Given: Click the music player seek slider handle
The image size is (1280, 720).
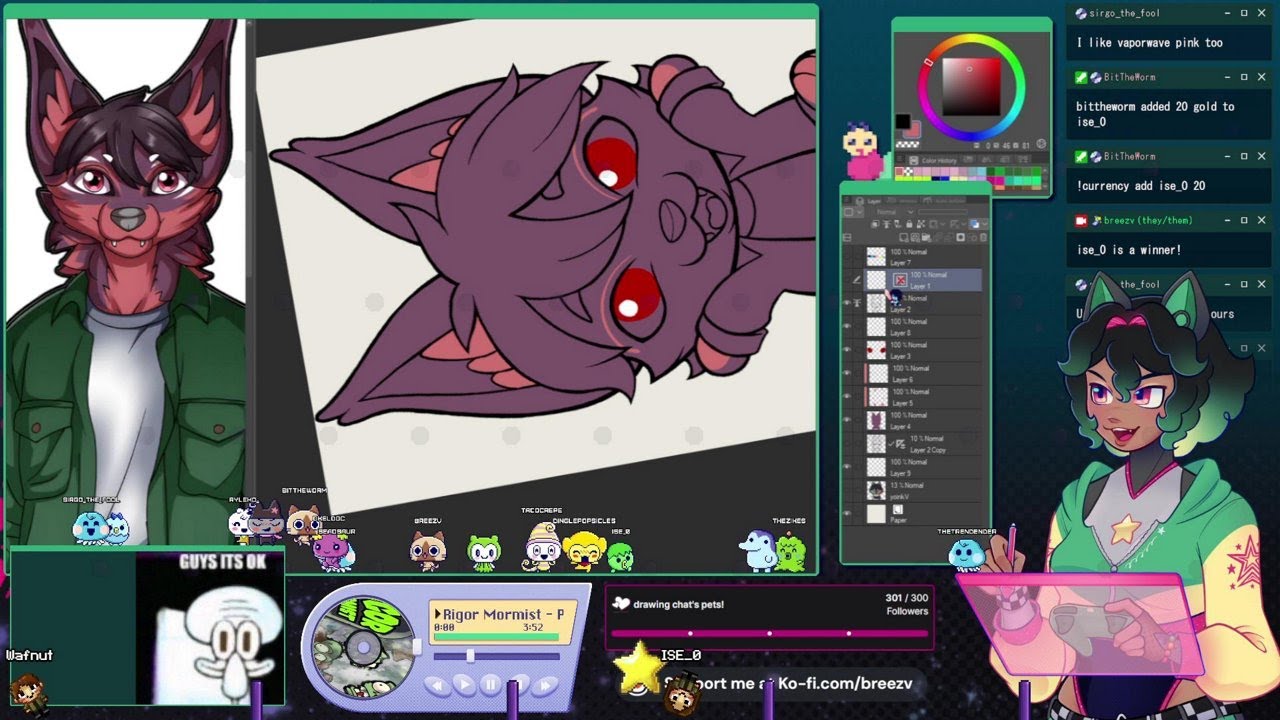Looking at the screenshot, I should click(469, 656).
